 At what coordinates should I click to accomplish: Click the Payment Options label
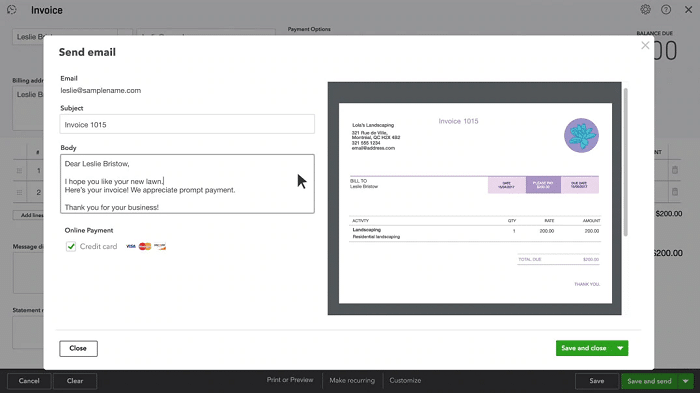[309, 29]
